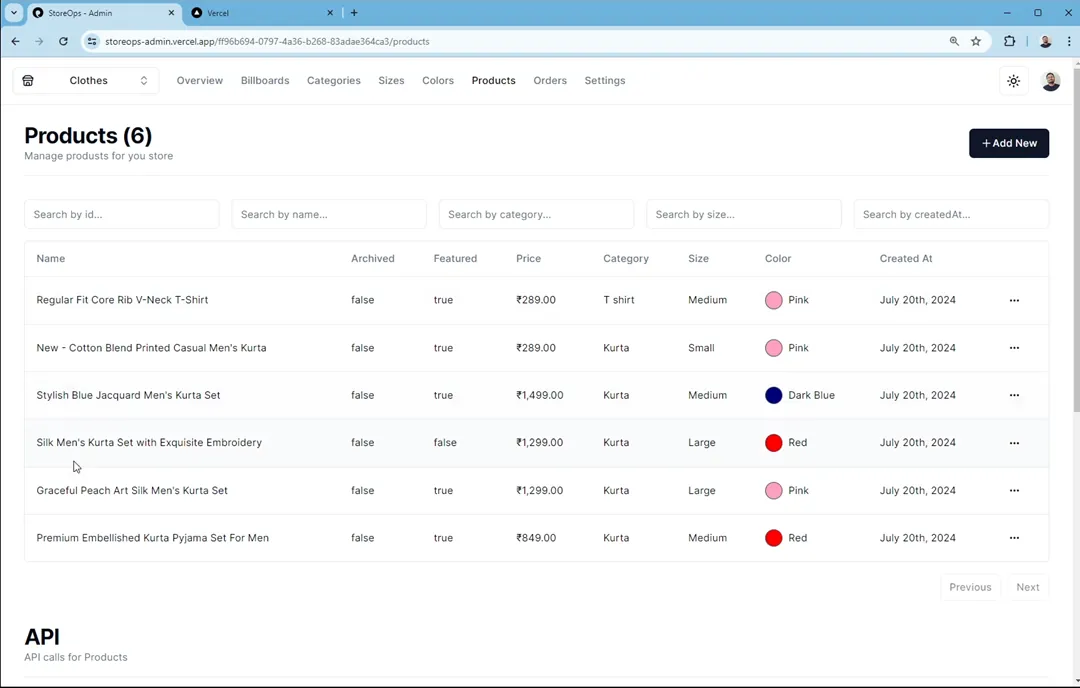The height and width of the screenshot is (688, 1080).
Task: Open a new browser tab with plus
Action: point(354,12)
